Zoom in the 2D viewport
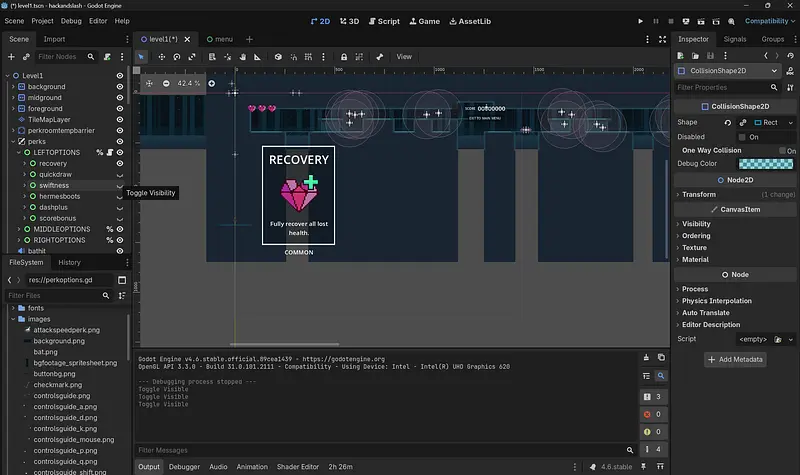 (x=211, y=83)
